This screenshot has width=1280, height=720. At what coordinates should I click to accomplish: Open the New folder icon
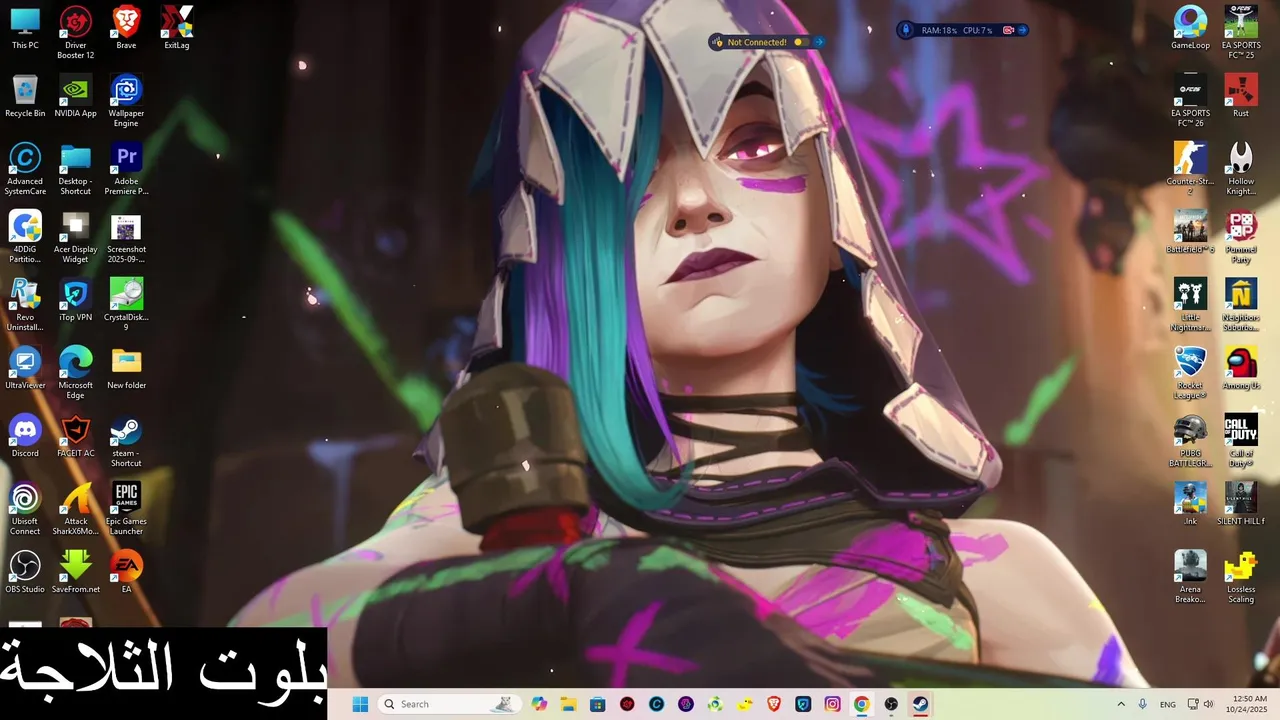126,369
